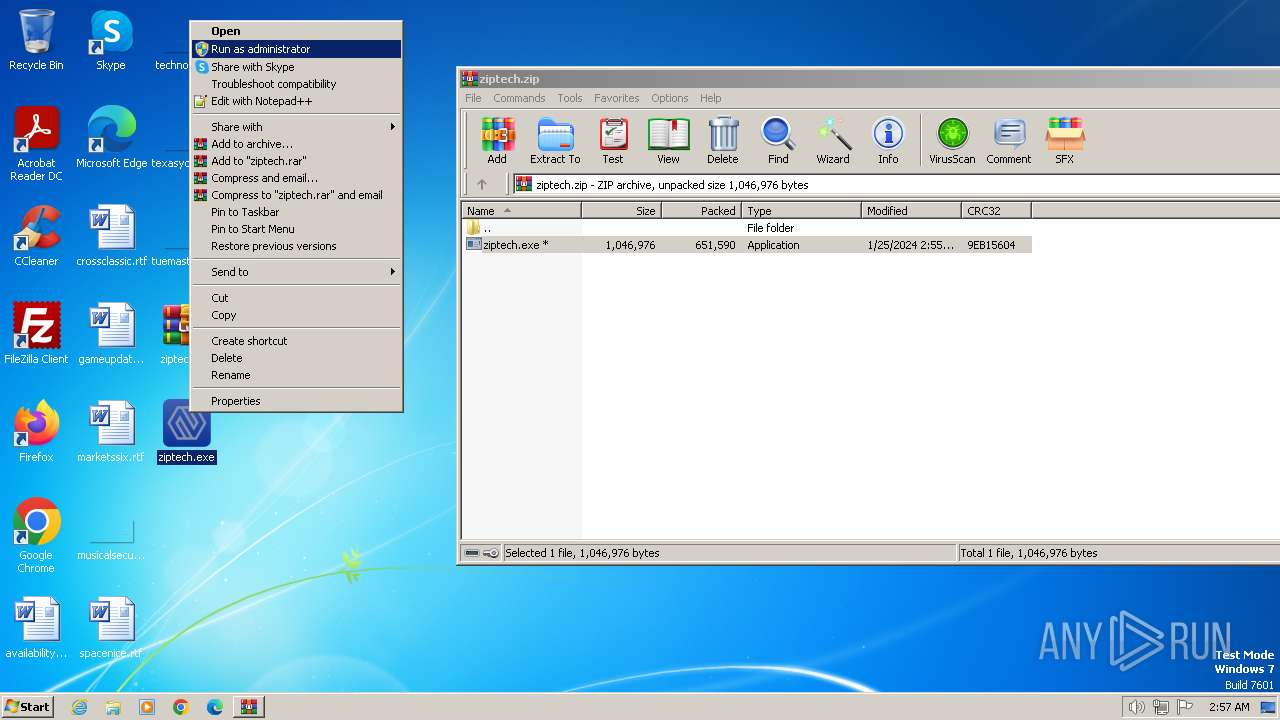Select ziptech.exe desktop icon

click(186, 432)
